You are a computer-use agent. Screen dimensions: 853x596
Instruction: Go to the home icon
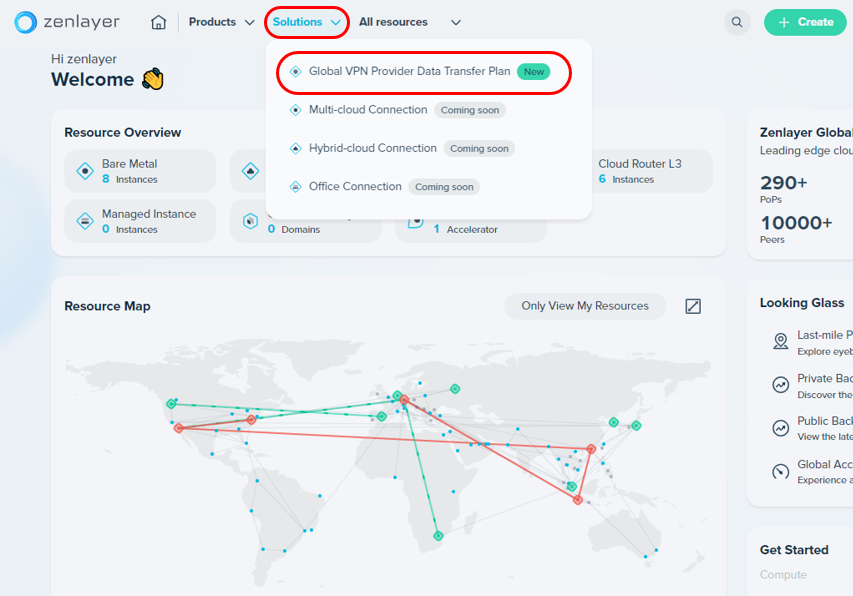point(158,22)
